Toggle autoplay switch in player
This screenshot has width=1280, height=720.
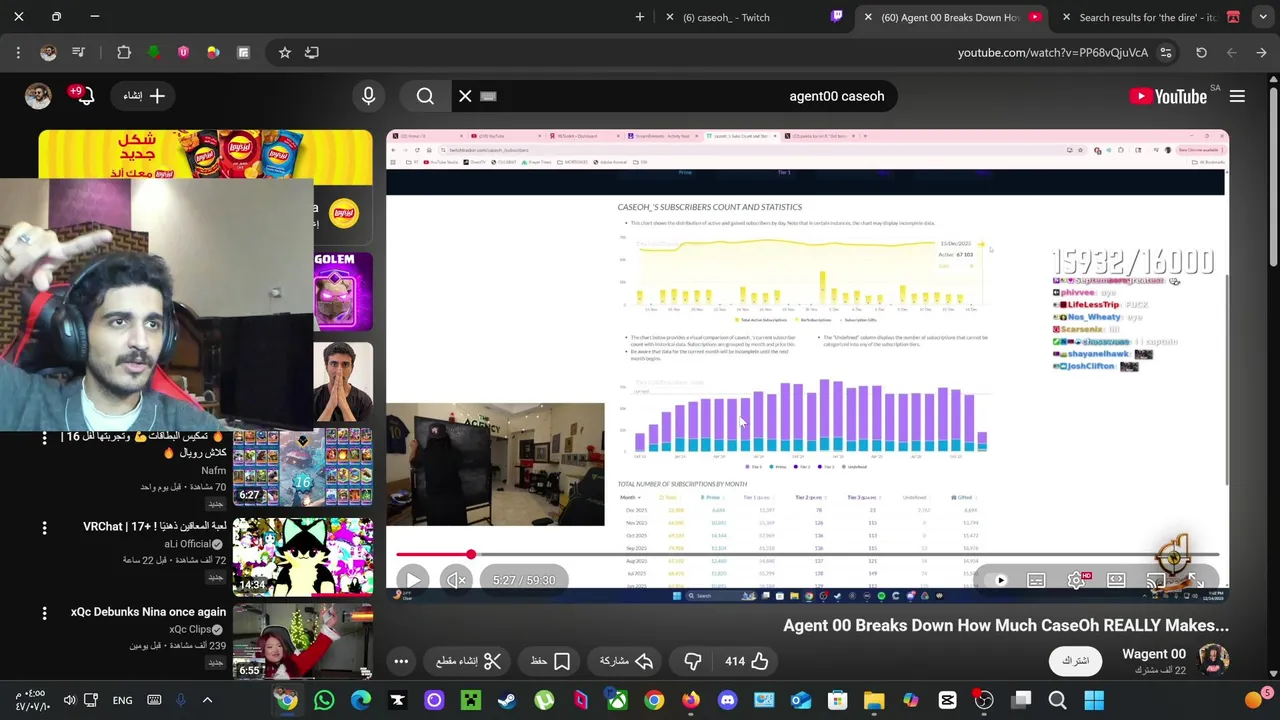pos(997,580)
